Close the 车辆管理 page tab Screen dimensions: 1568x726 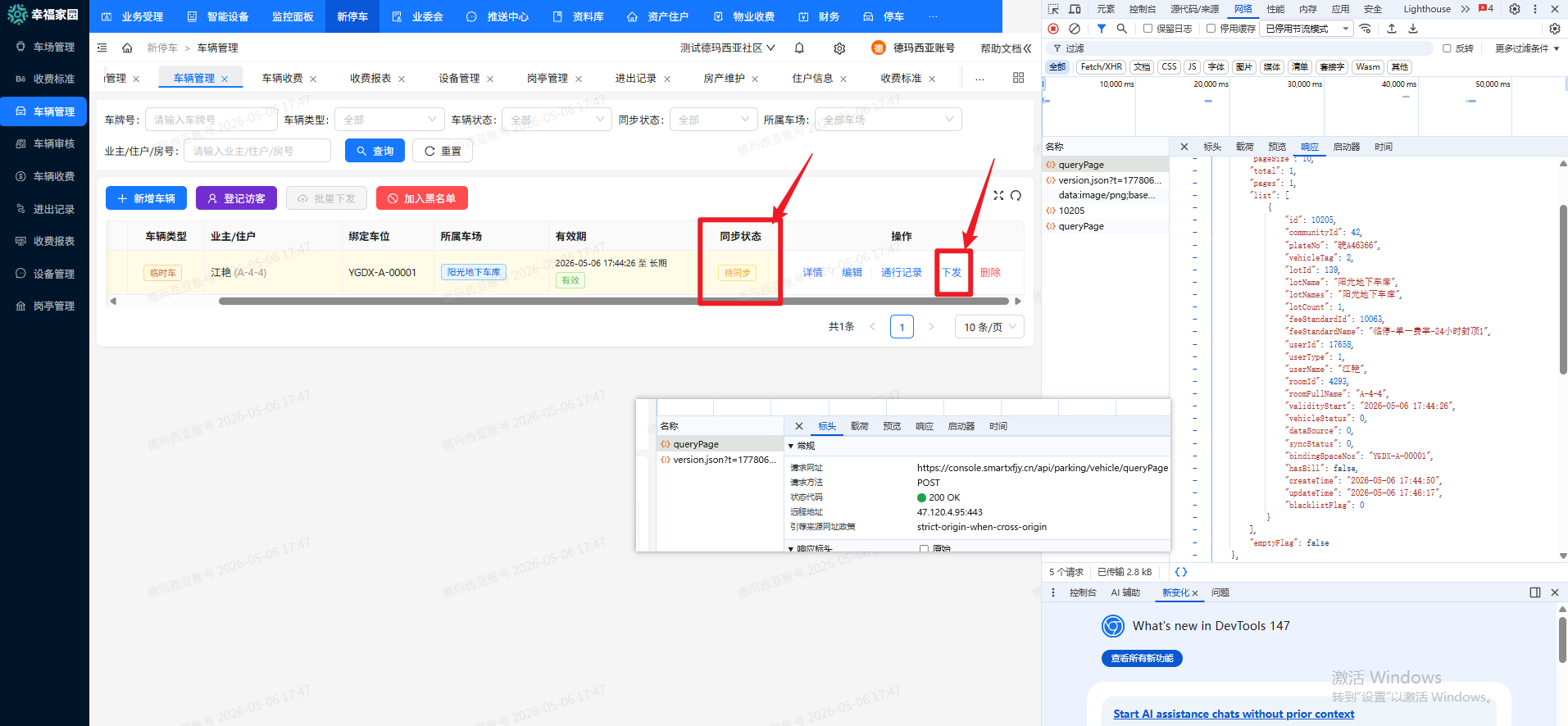(225, 79)
